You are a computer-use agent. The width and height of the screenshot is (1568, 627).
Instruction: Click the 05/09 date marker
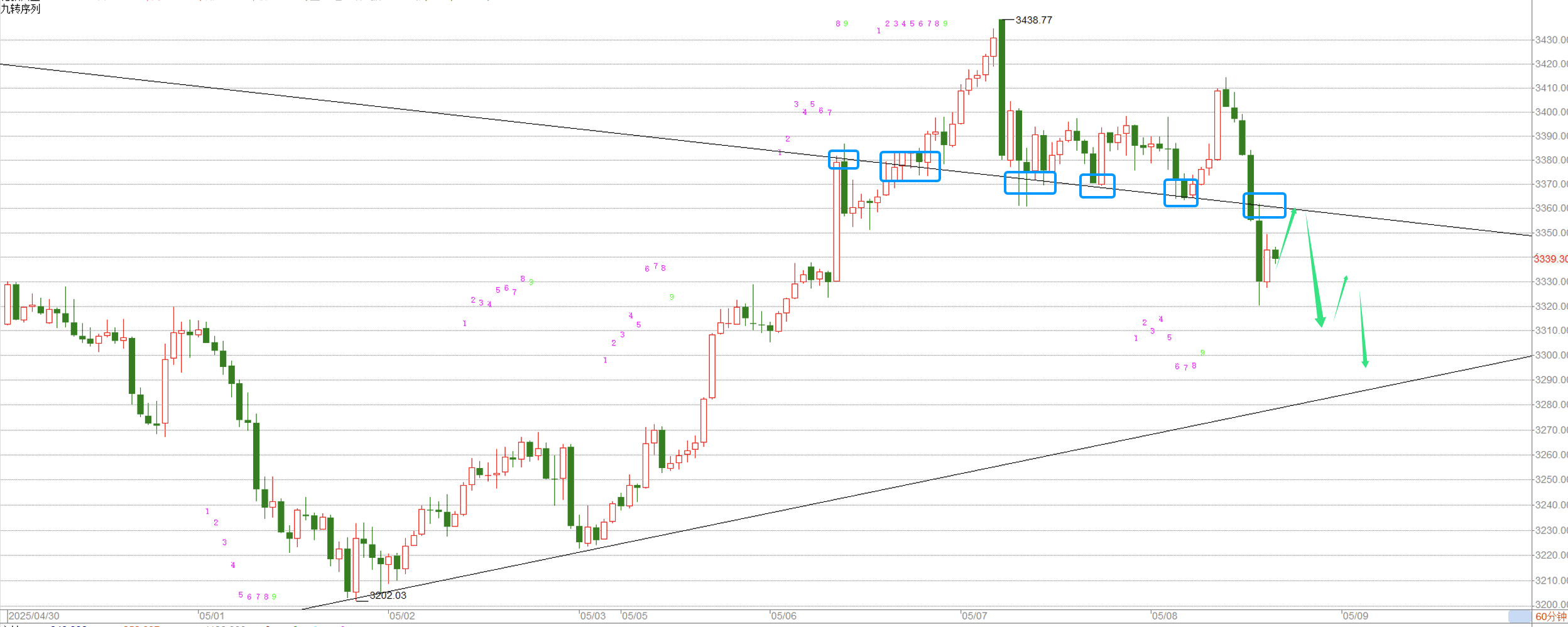point(1355,616)
